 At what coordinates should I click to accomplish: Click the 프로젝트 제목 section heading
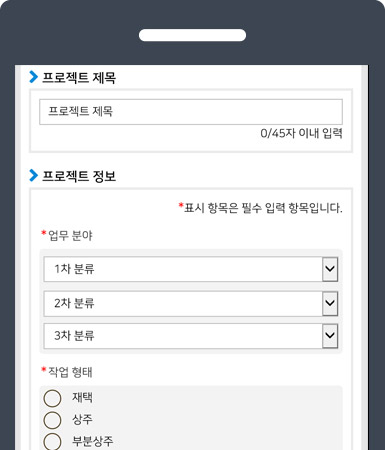pos(79,78)
